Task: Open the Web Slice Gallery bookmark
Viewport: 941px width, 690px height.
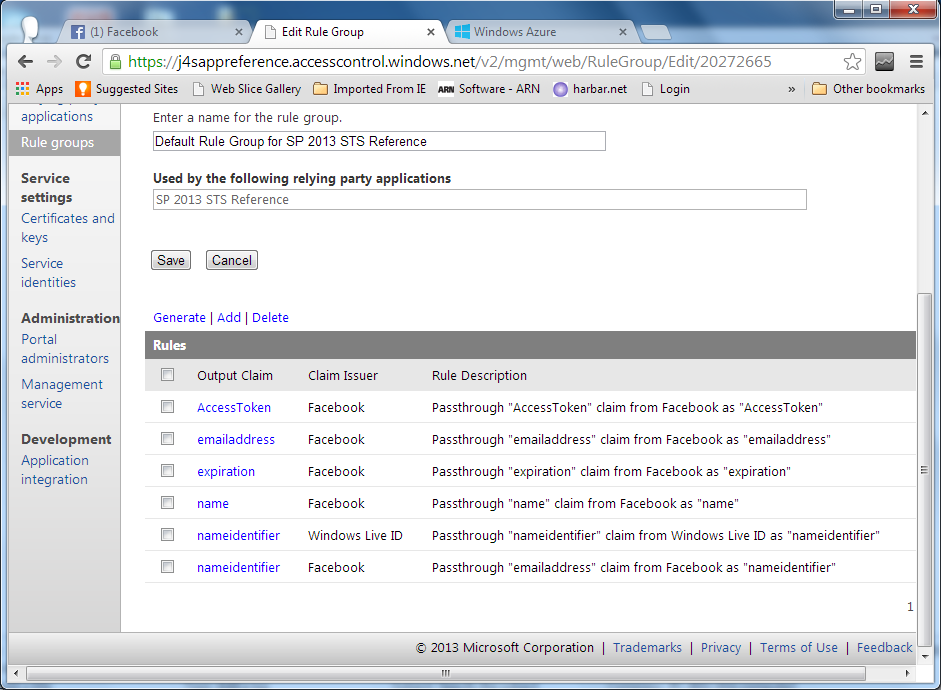Action: tap(247, 89)
